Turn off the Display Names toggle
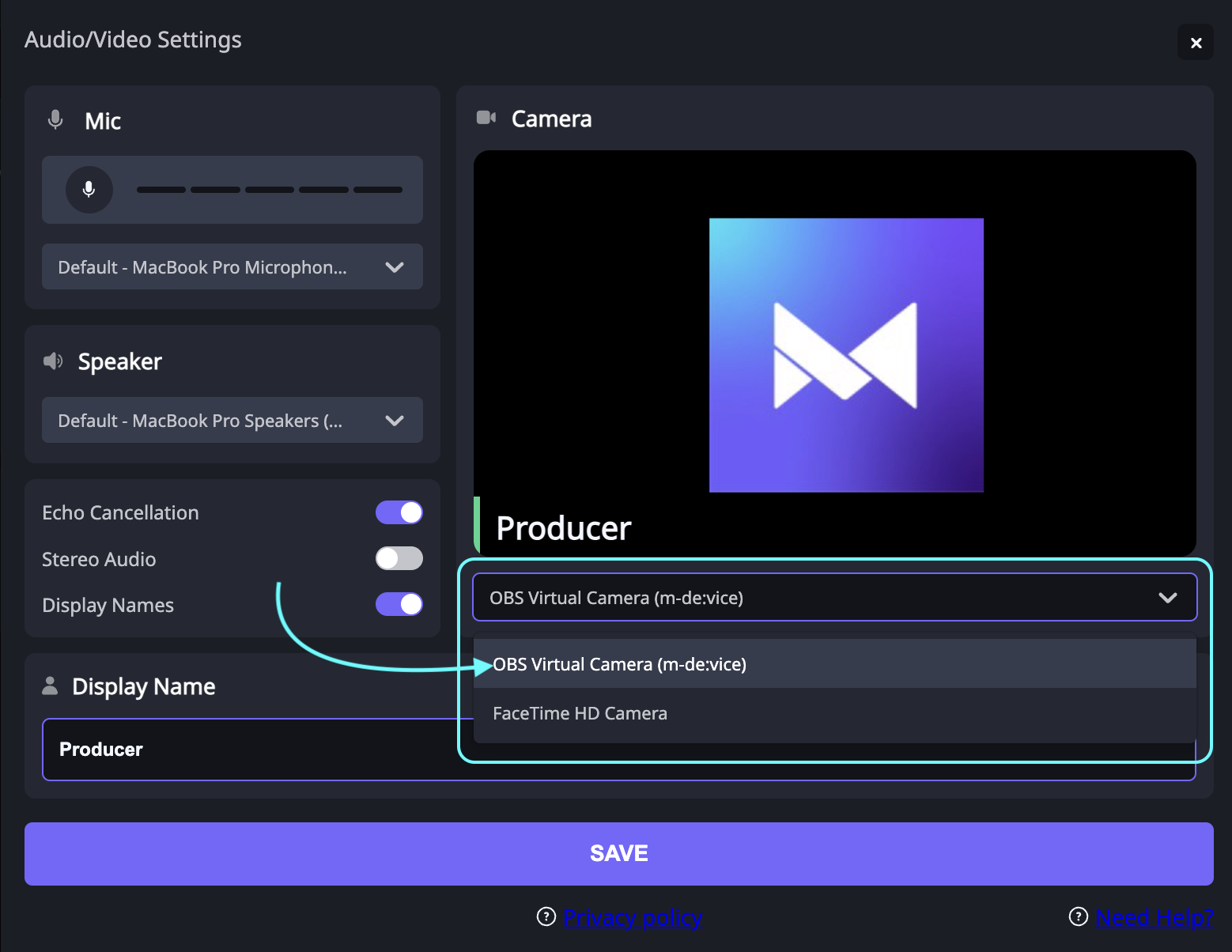1232x952 pixels. click(x=399, y=604)
